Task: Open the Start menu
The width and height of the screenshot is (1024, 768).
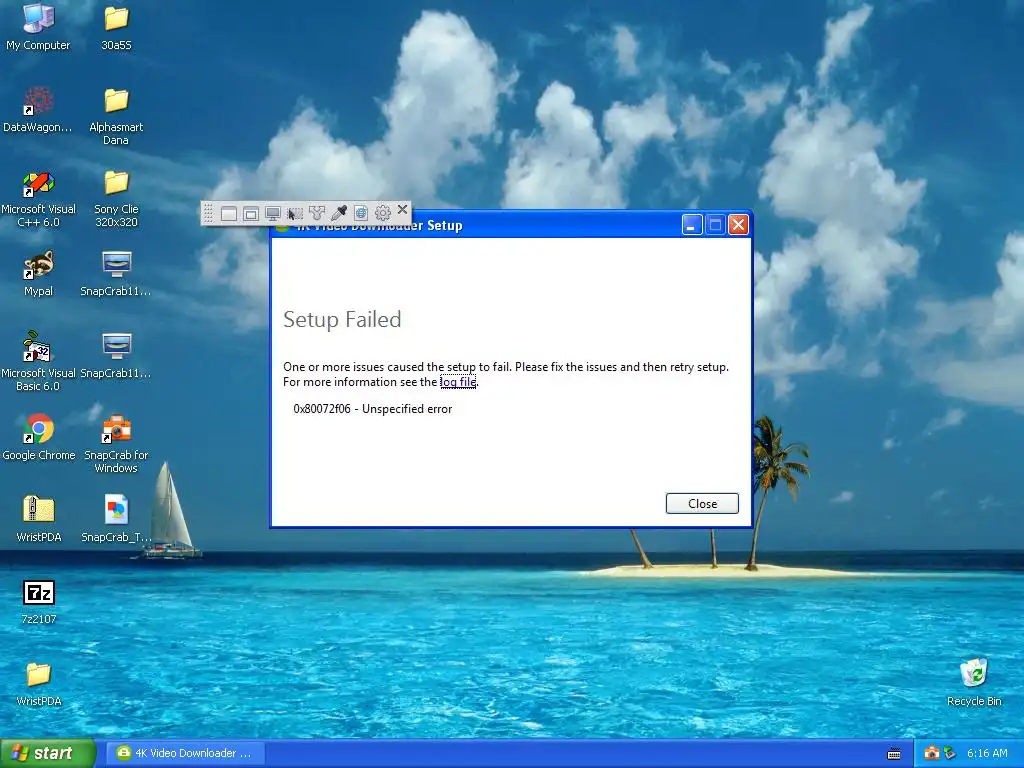Action: (47, 753)
